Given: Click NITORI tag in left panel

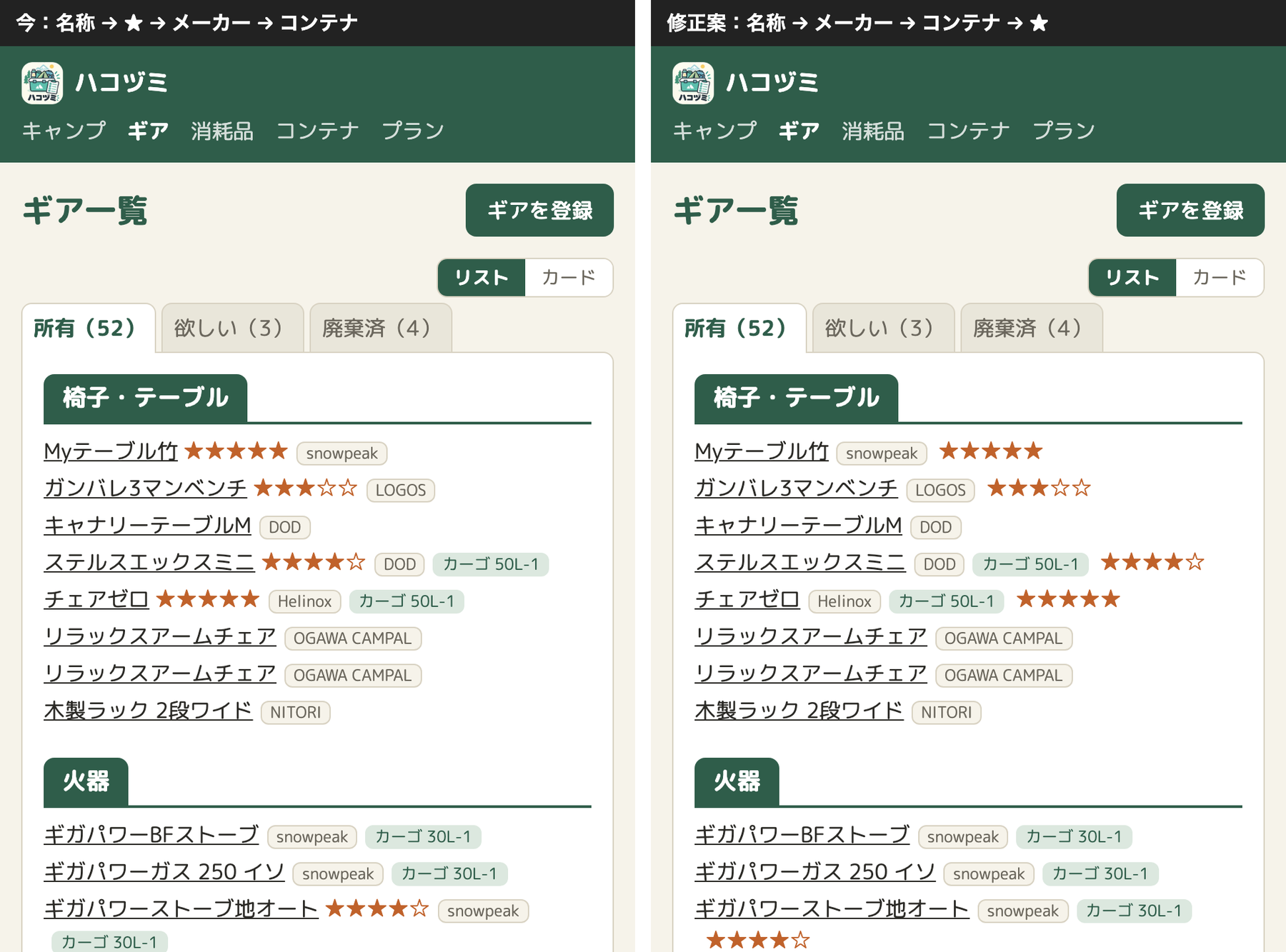Looking at the screenshot, I should pos(296,713).
